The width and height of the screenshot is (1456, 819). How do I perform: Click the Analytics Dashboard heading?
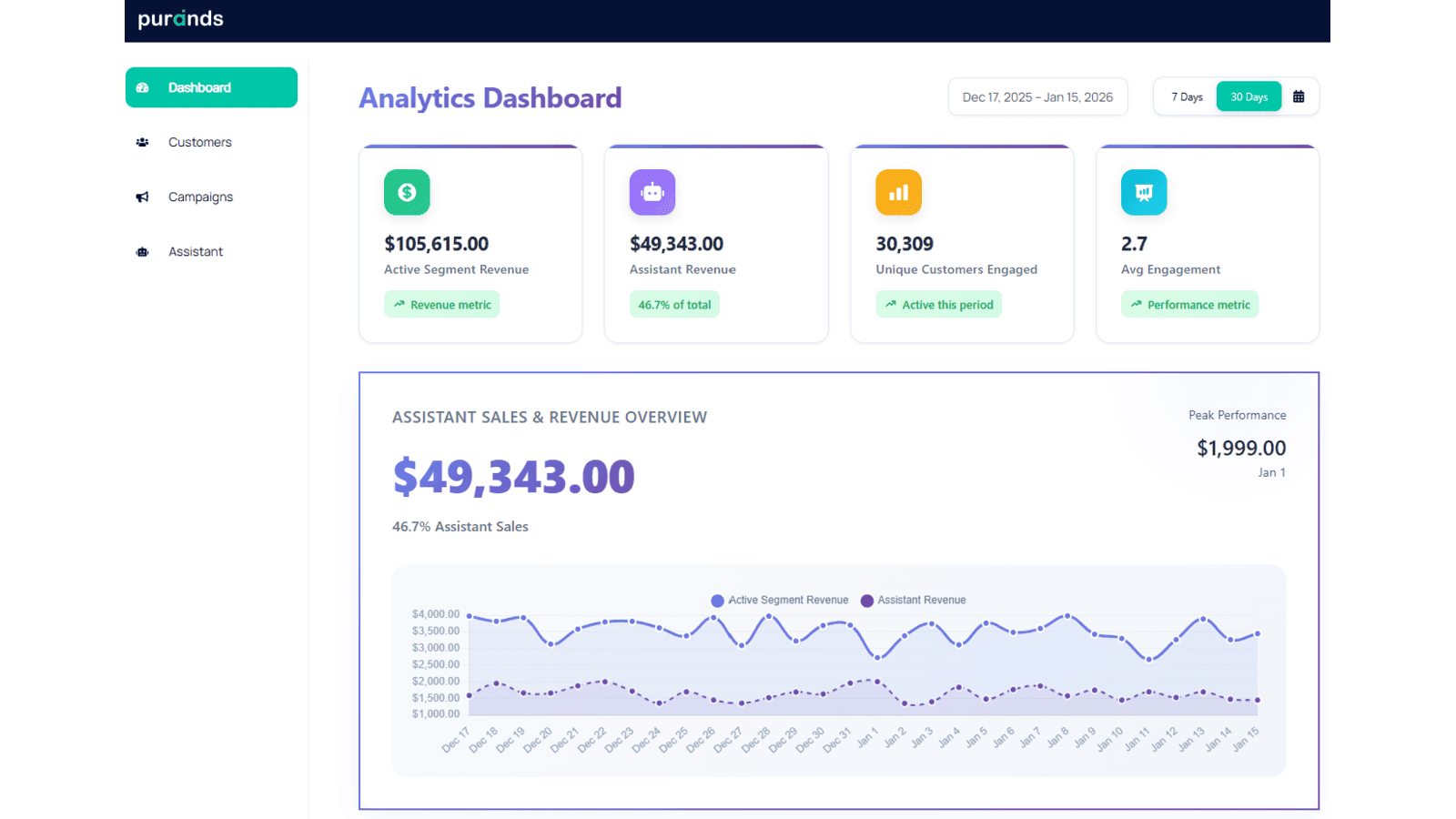tap(490, 97)
